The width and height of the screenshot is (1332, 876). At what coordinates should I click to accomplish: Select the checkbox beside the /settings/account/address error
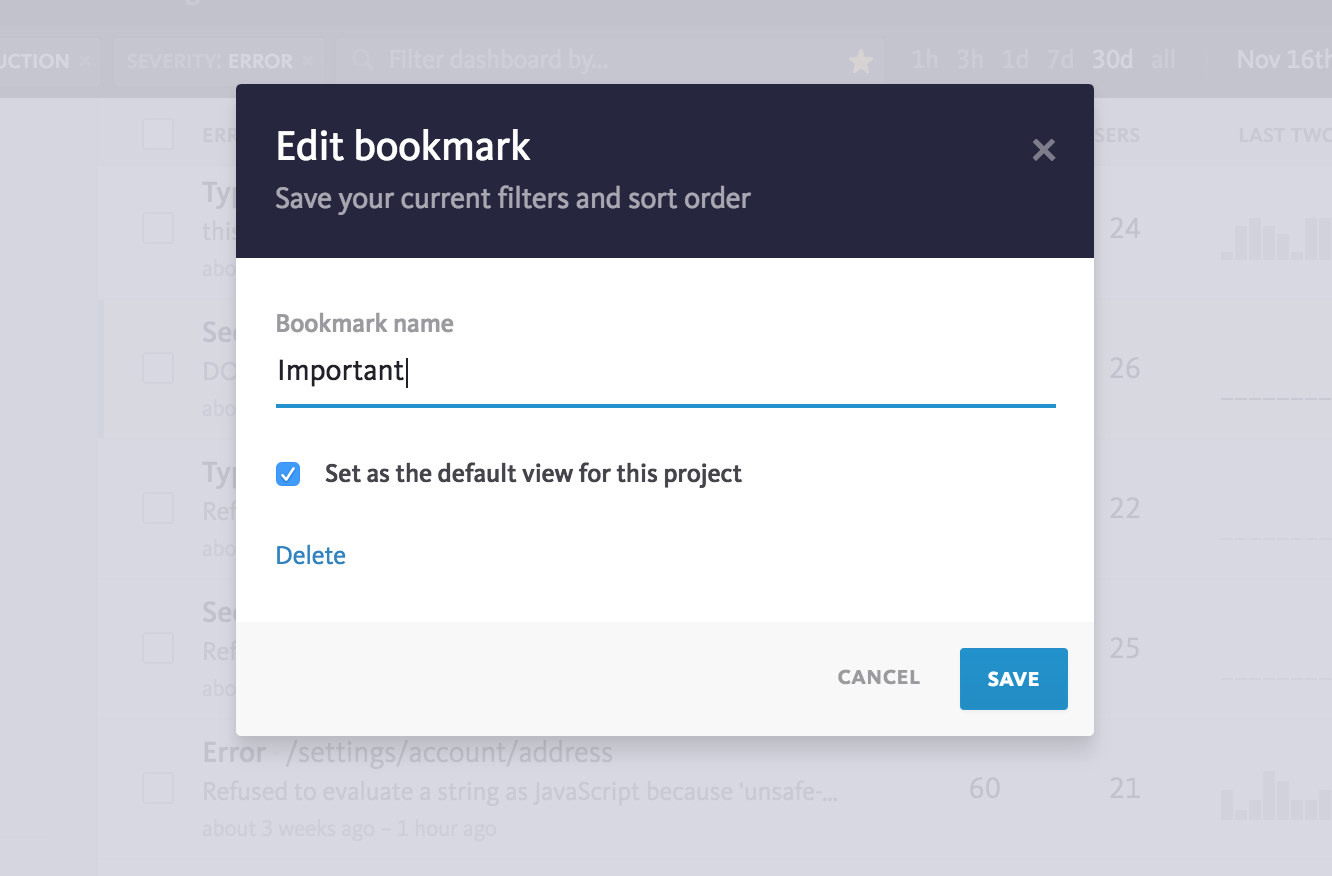point(158,788)
